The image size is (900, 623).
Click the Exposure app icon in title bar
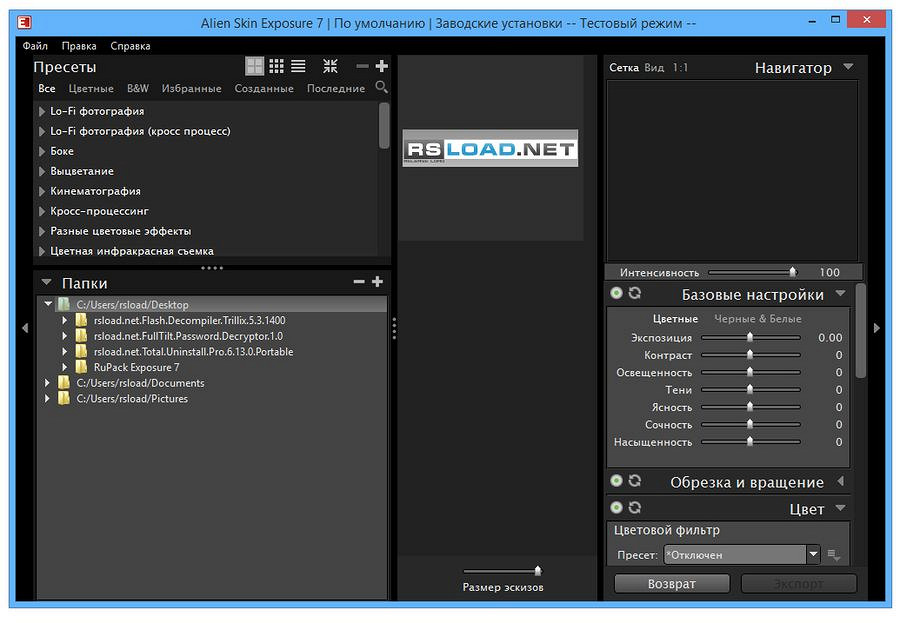[24, 22]
